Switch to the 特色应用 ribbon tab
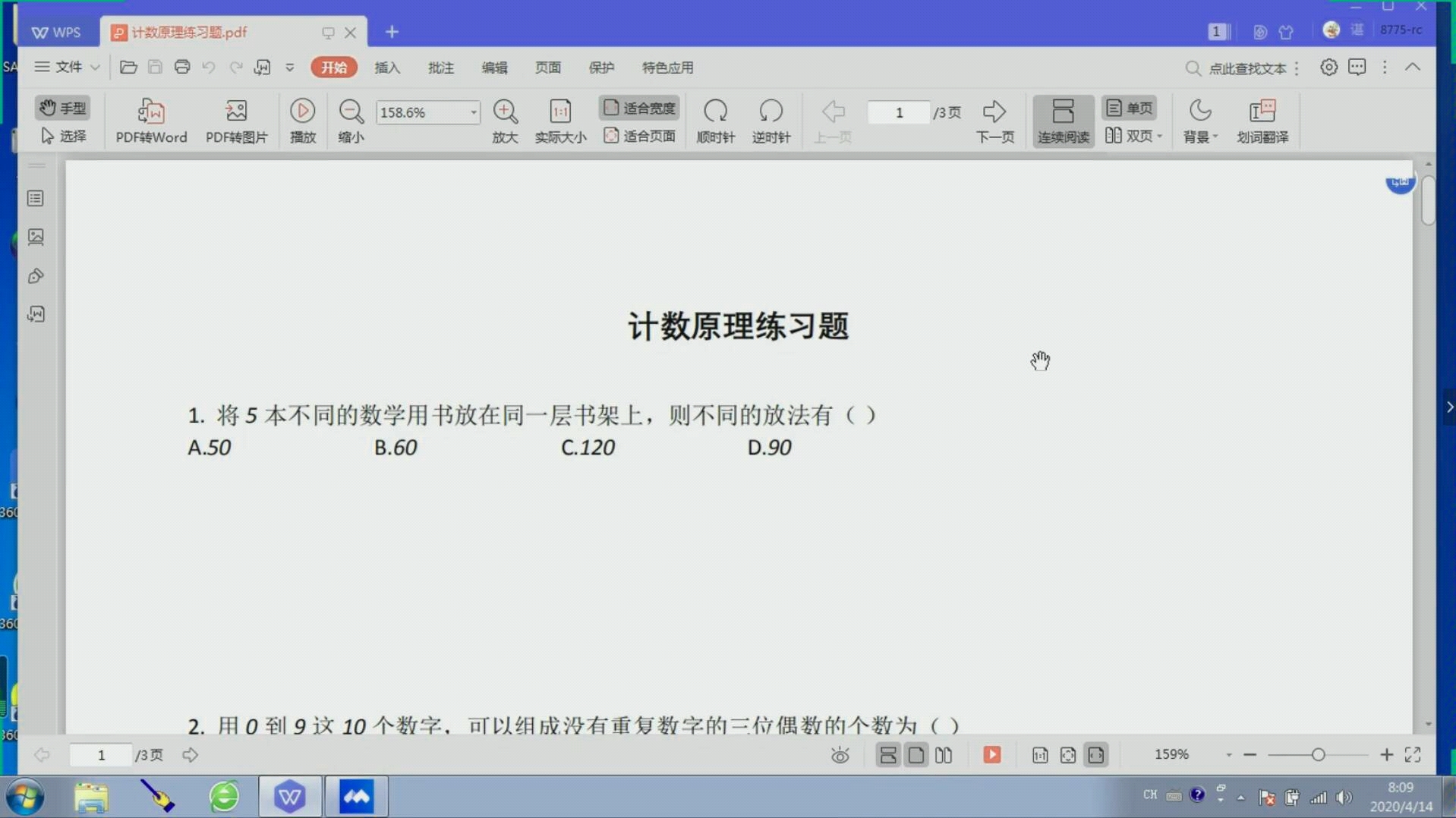Viewport: 1456px width, 818px height. (x=667, y=67)
